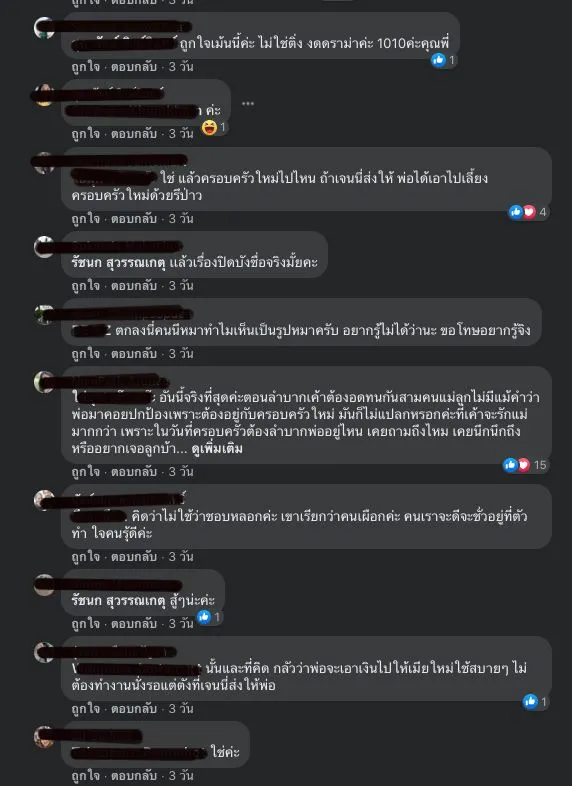Click the like reaction on the เมียใหม่ comment

pos(530,701)
